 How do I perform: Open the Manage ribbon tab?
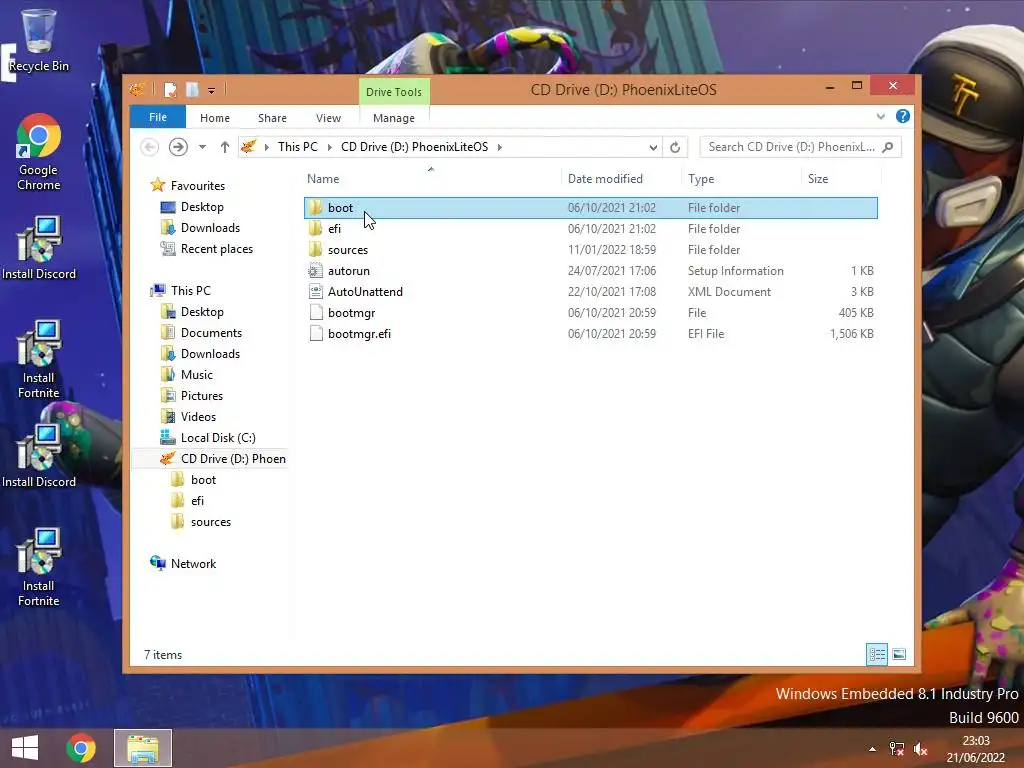pyautogui.click(x=394, y=118)
